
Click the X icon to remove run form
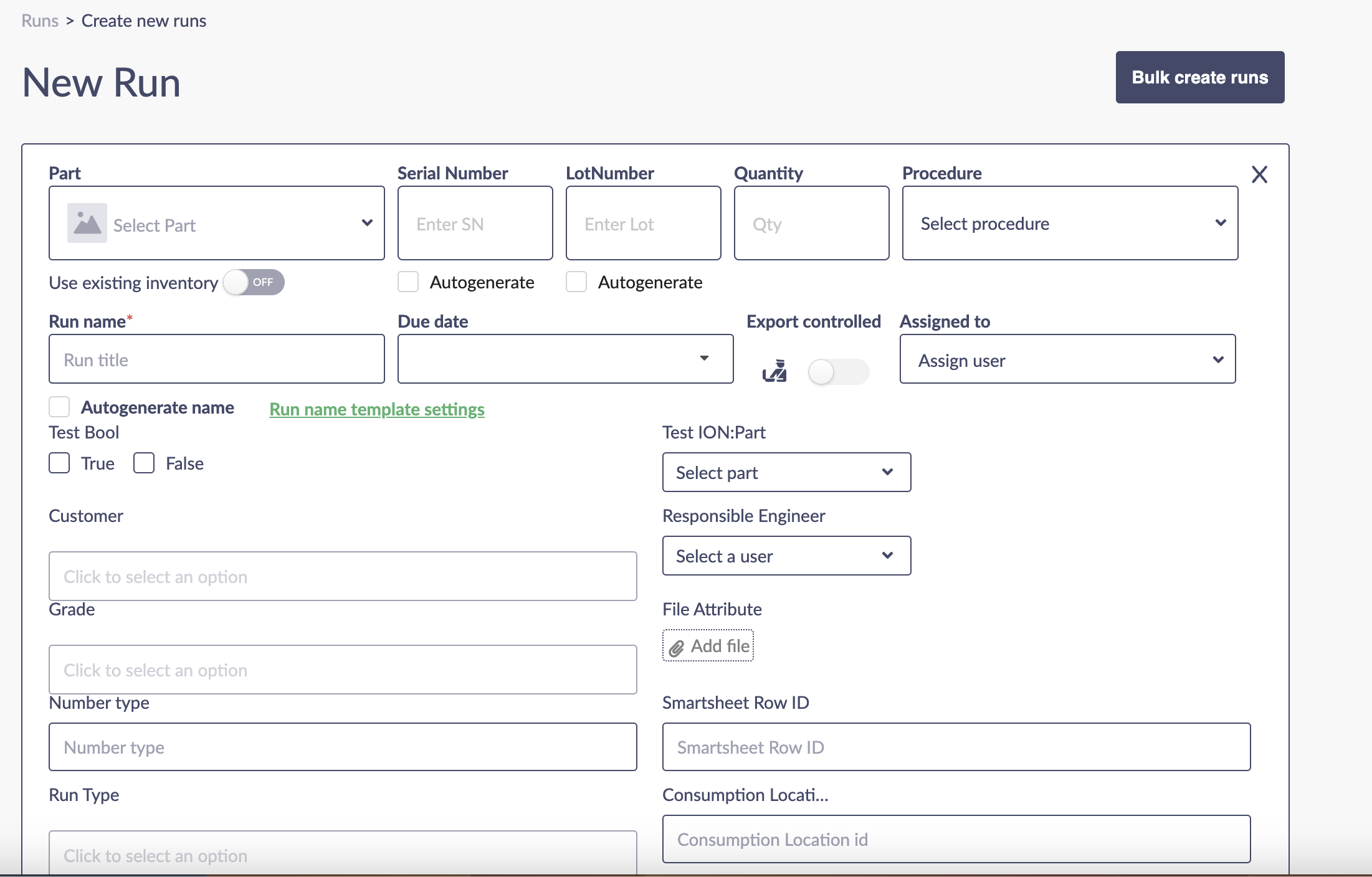pyautogui.click(x=1259, y=174)
